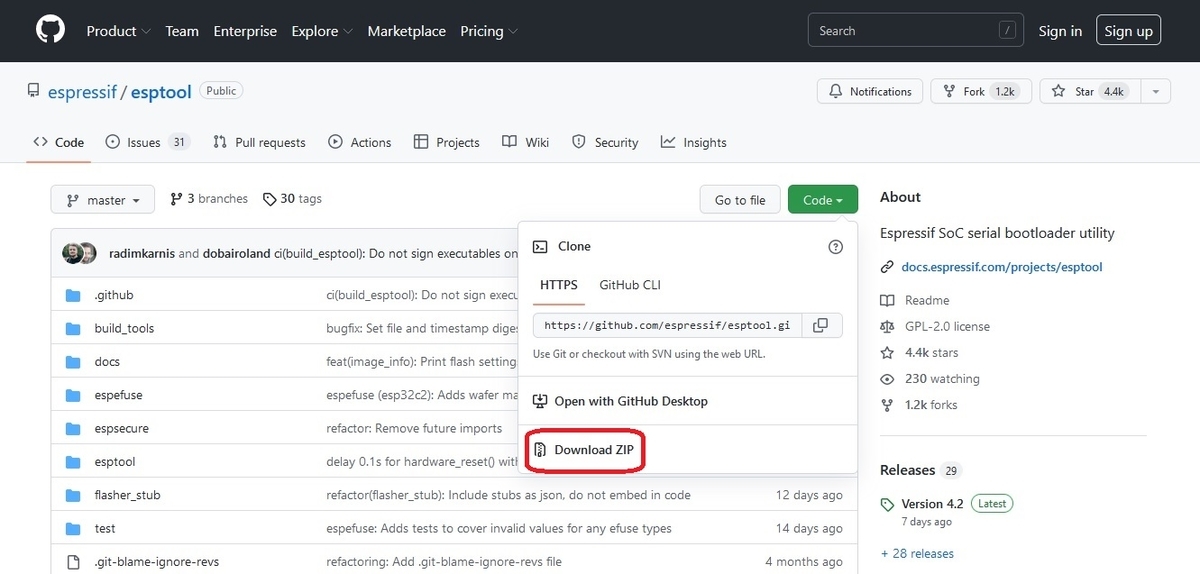Click the esptool folder icon
The height and width of the screenshot is (574, 1200).
[73, 462]
